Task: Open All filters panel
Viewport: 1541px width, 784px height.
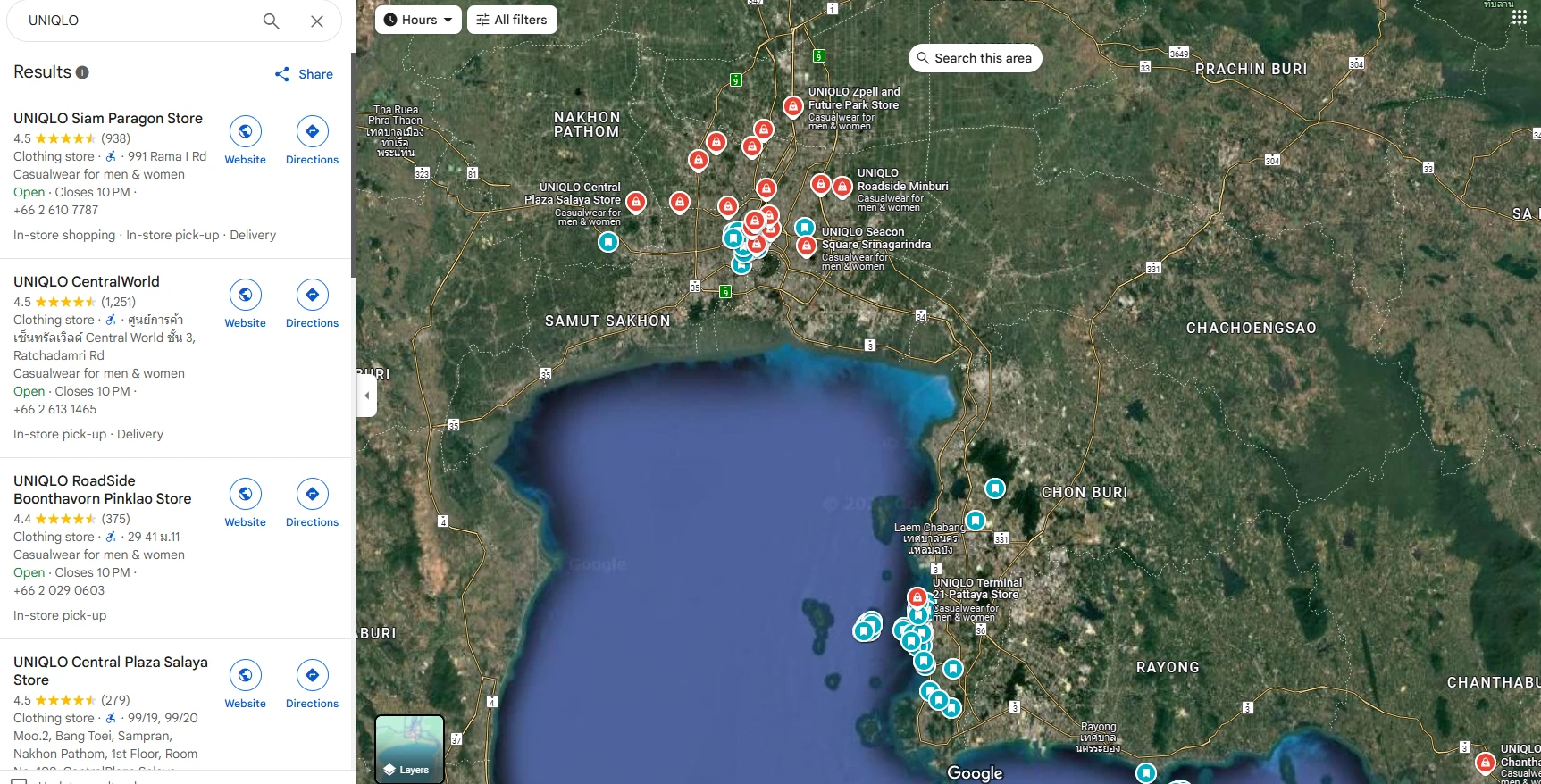Action: tap(512, 20)
